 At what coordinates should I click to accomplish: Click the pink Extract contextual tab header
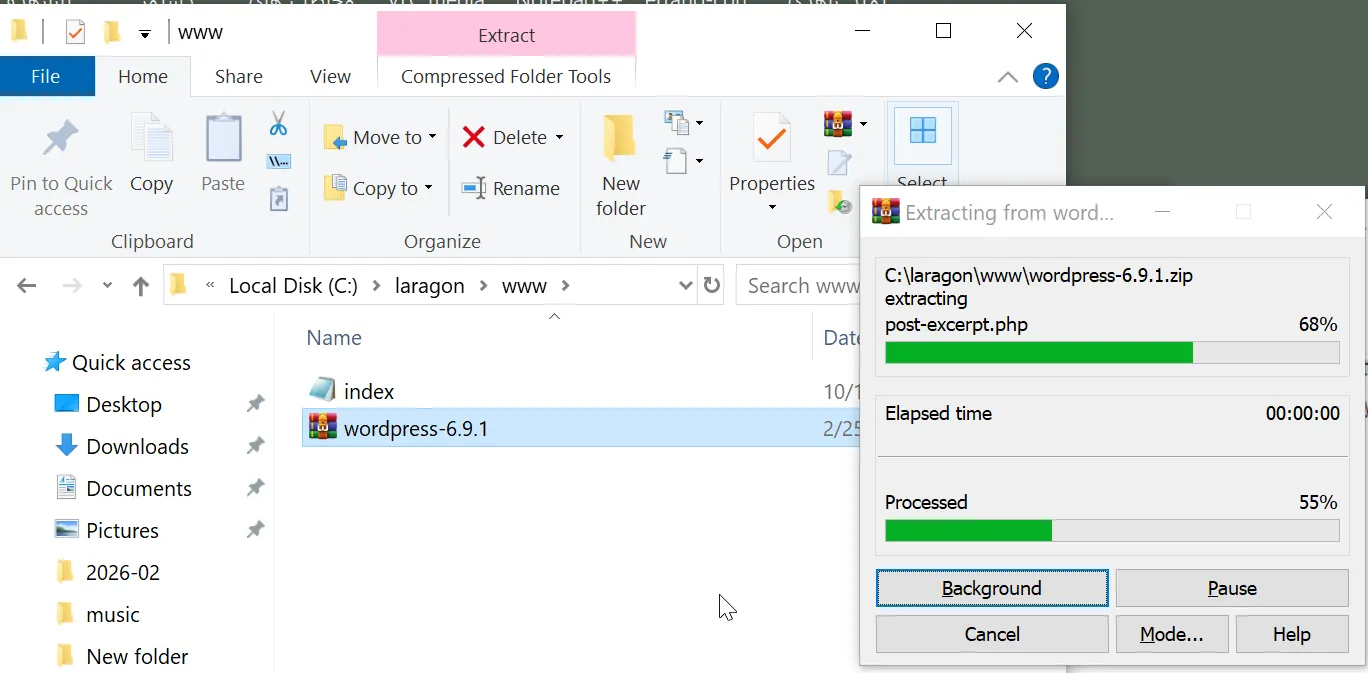point(506,35)
